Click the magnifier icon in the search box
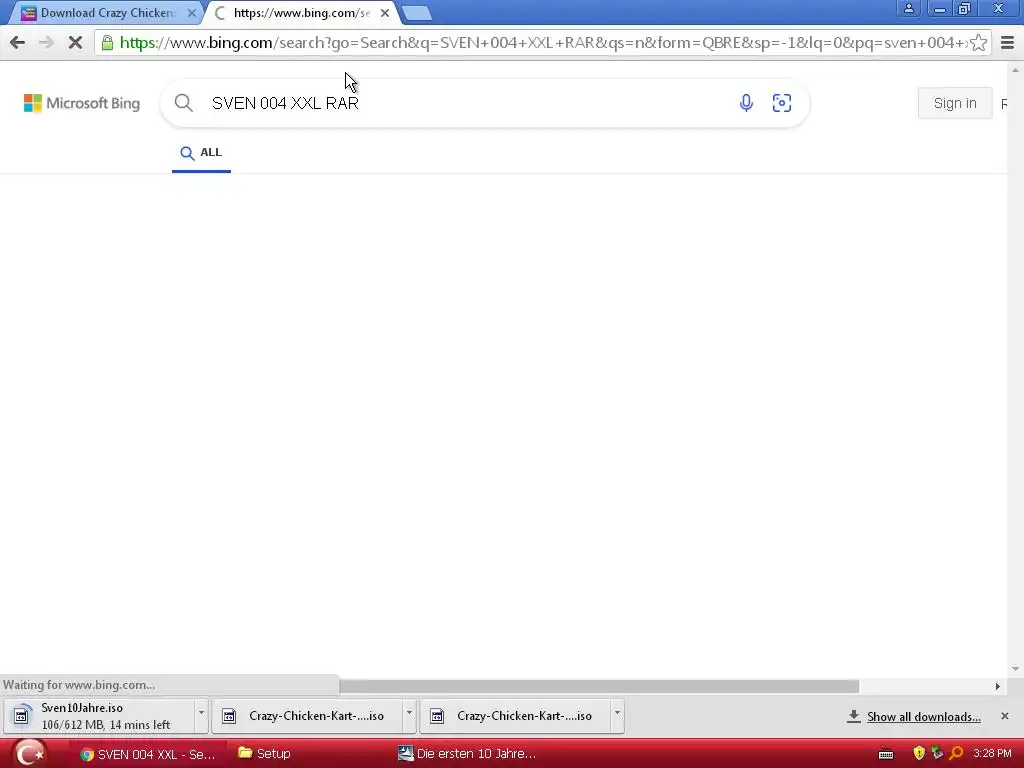 [184, 103]
